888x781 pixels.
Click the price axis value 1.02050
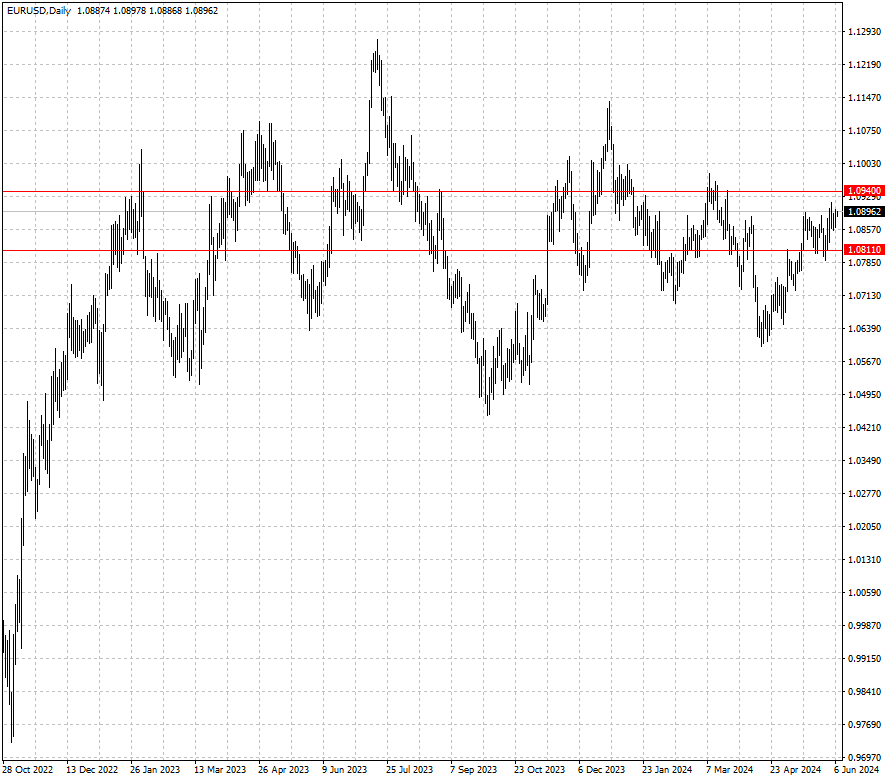(x=864, y=527)
